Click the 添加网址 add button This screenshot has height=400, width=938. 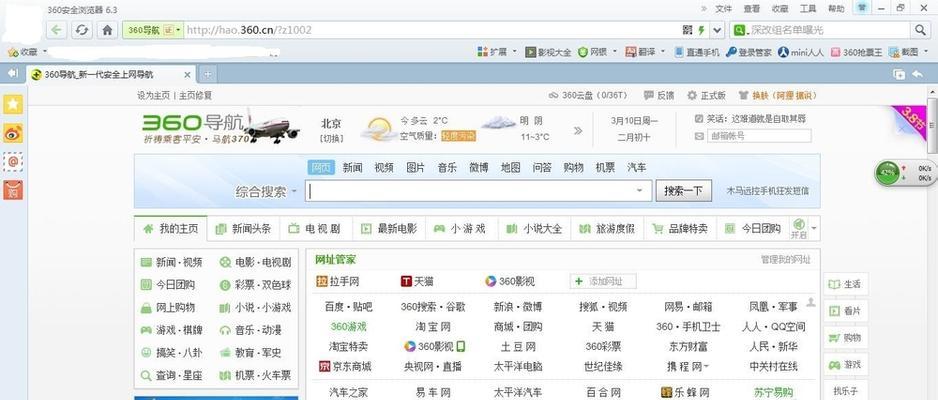[603, 281]
